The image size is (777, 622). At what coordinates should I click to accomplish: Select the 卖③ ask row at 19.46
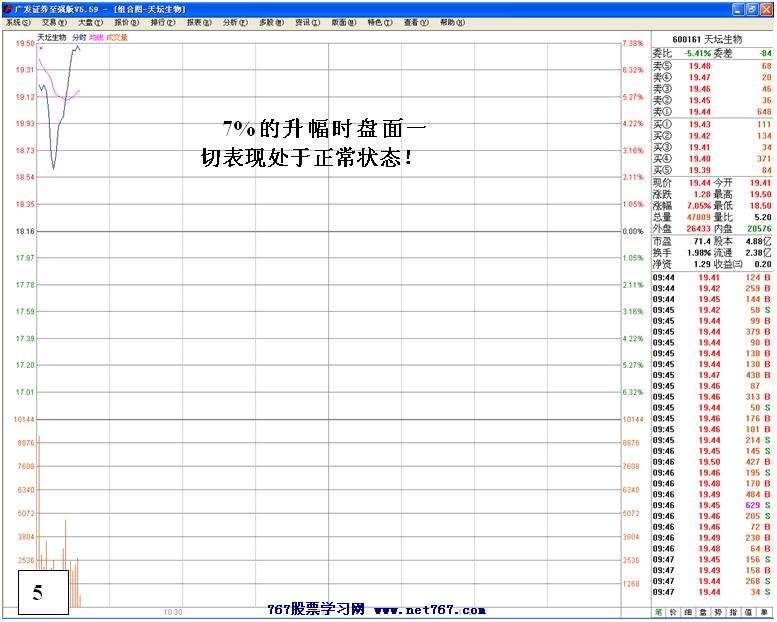pyautogui.click(x=712, y=89)
